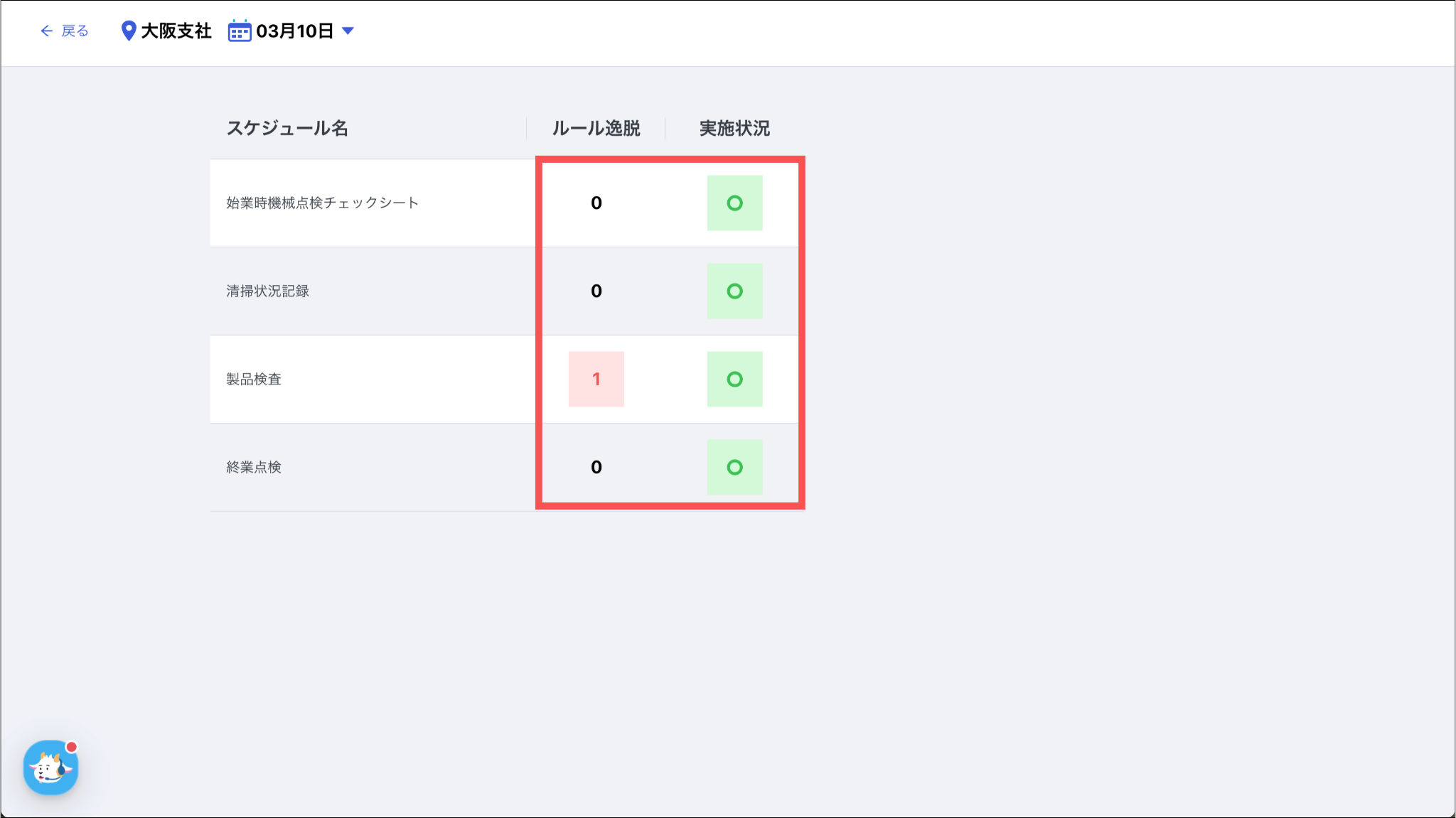The image size is (1456, 818).
Task: Click the スケジュール名 column header
Action: 287,129
